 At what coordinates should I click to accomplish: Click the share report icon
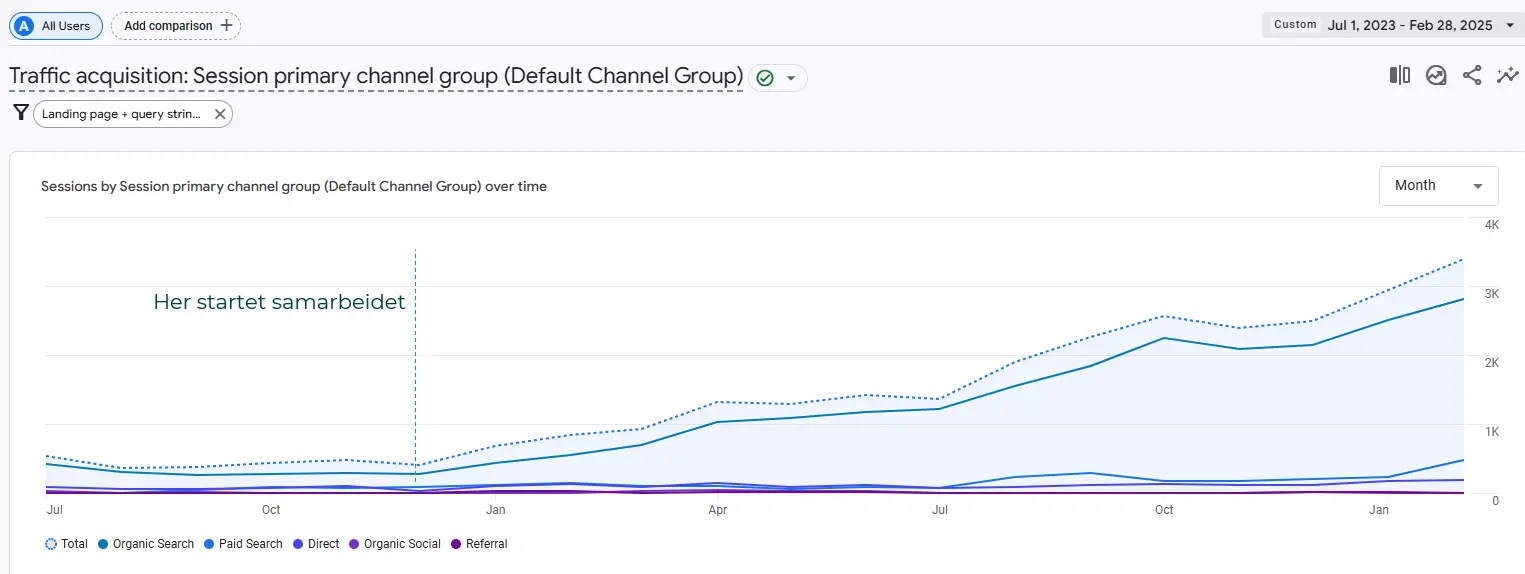point(1472,76)
